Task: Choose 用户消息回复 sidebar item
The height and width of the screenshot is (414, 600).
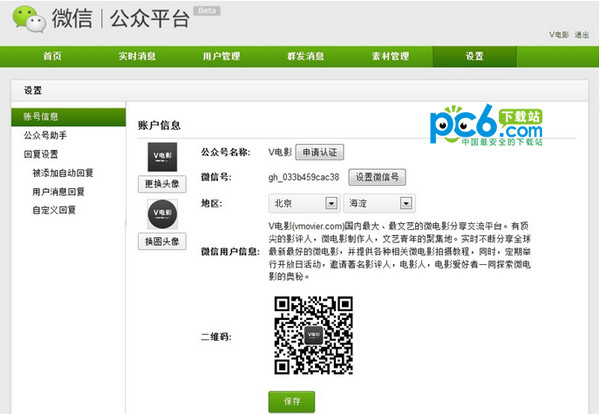Action: click(x=59, y=192)
